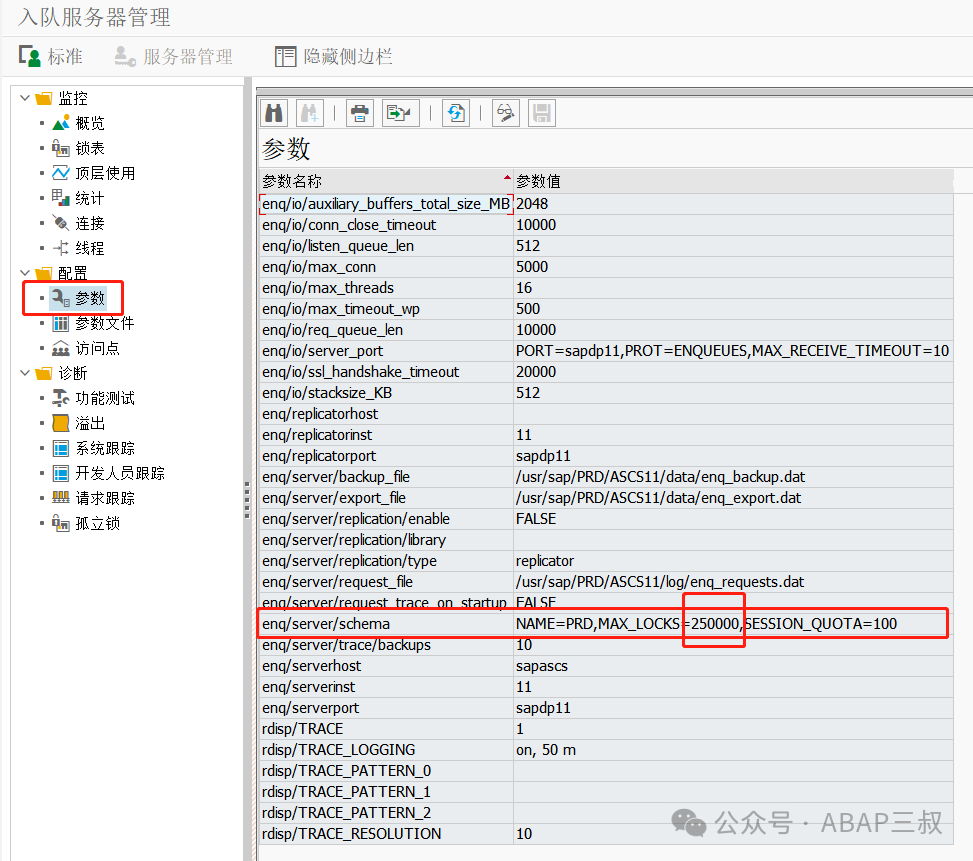Image resolution: width=973 pixels, height=861 pixels.
Task: Select row enq/io/server_port
Action: pyautogui.click(x=606, y=351)
